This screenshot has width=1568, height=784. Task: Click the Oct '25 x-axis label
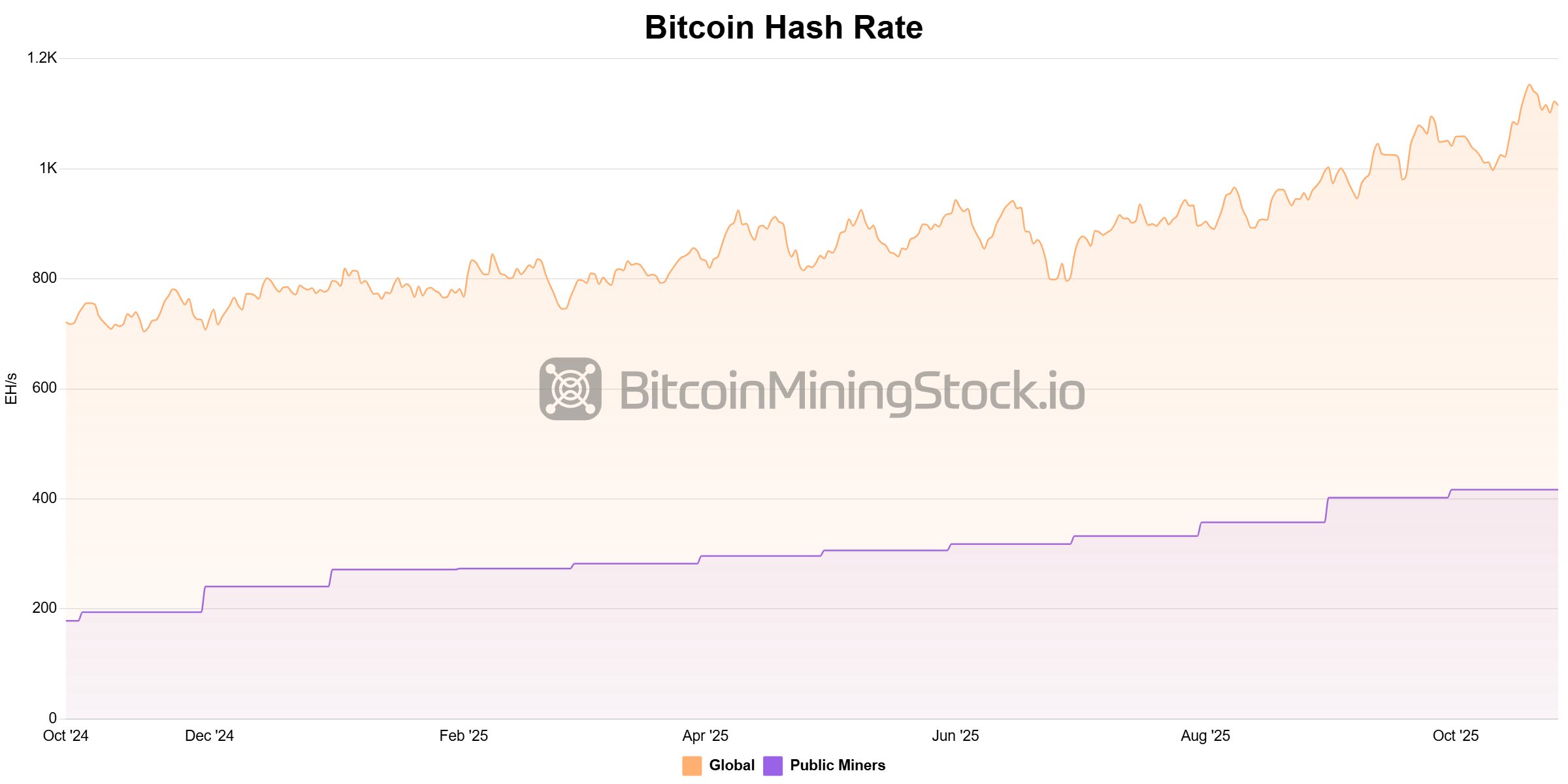coord(1456,736)
